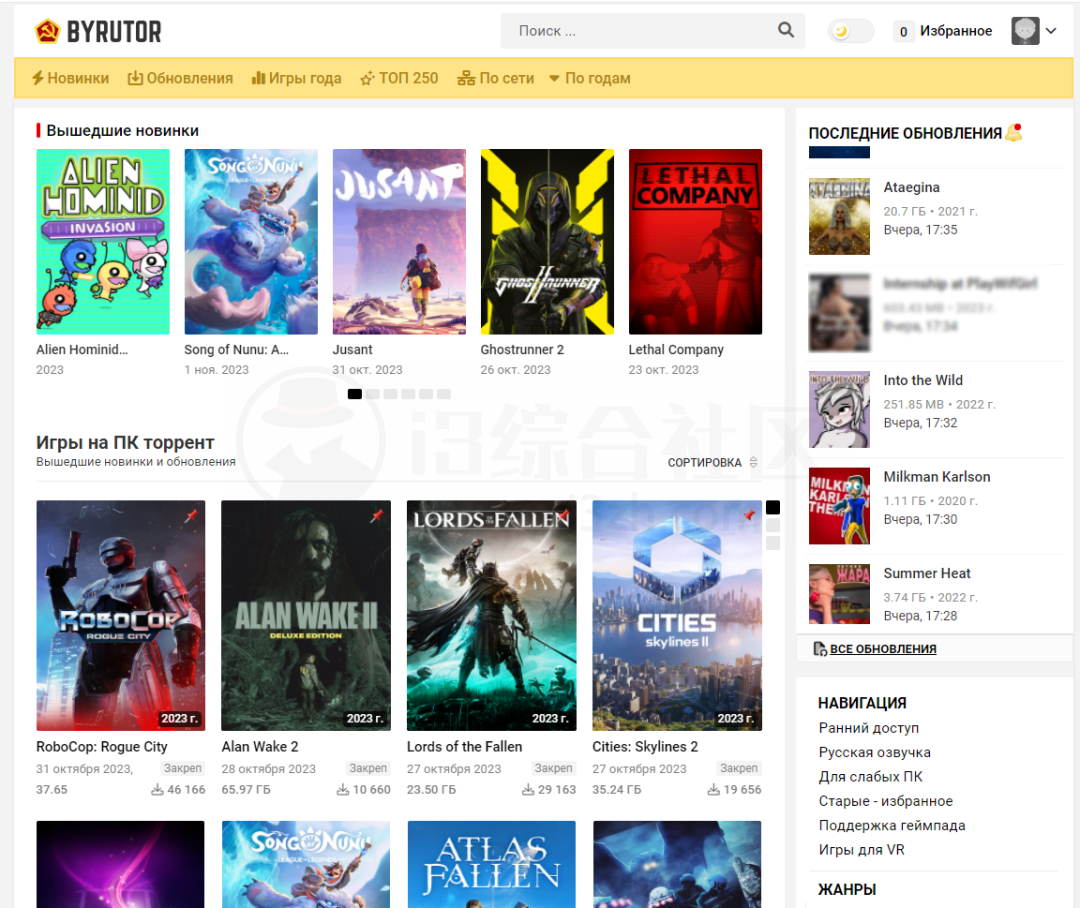Screen dimensions: 1080x908
Task: Click download icon beside 29 163
Action: tap(528, 790)
